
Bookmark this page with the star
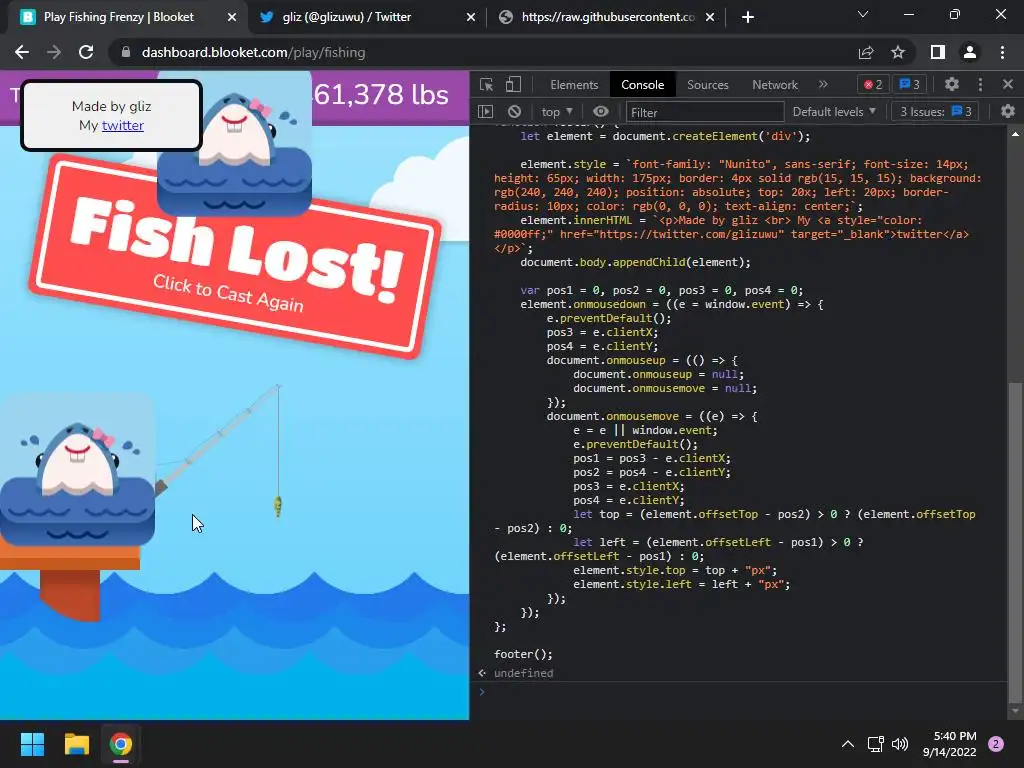tap(898, 52)
